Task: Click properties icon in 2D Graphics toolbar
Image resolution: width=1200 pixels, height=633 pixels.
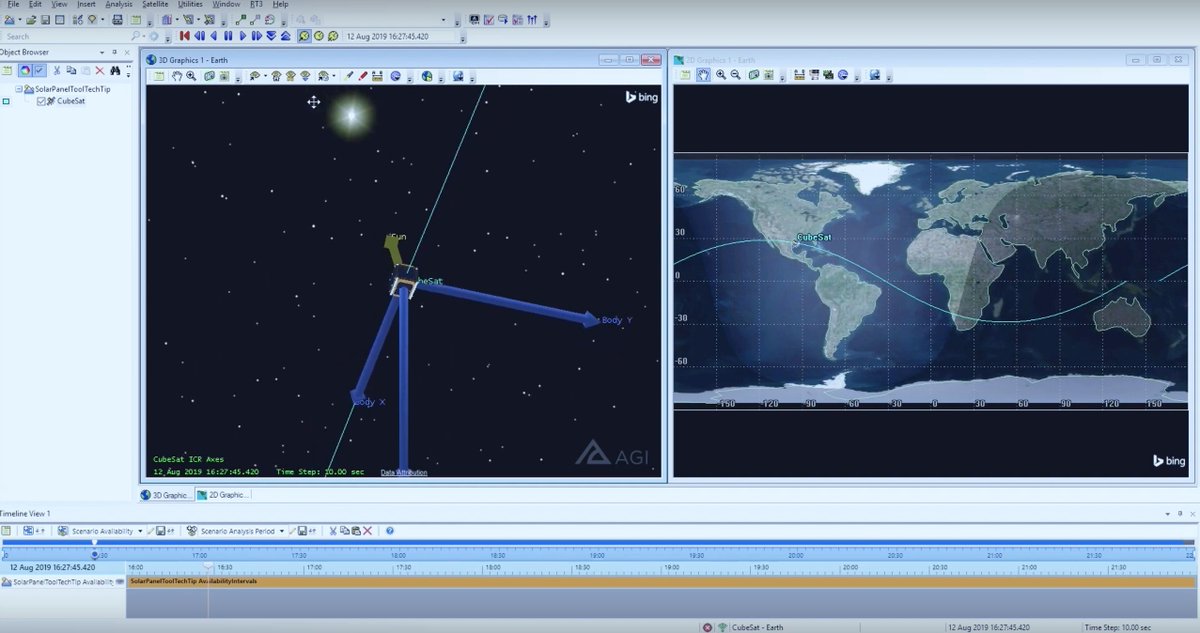Action: 686,75
